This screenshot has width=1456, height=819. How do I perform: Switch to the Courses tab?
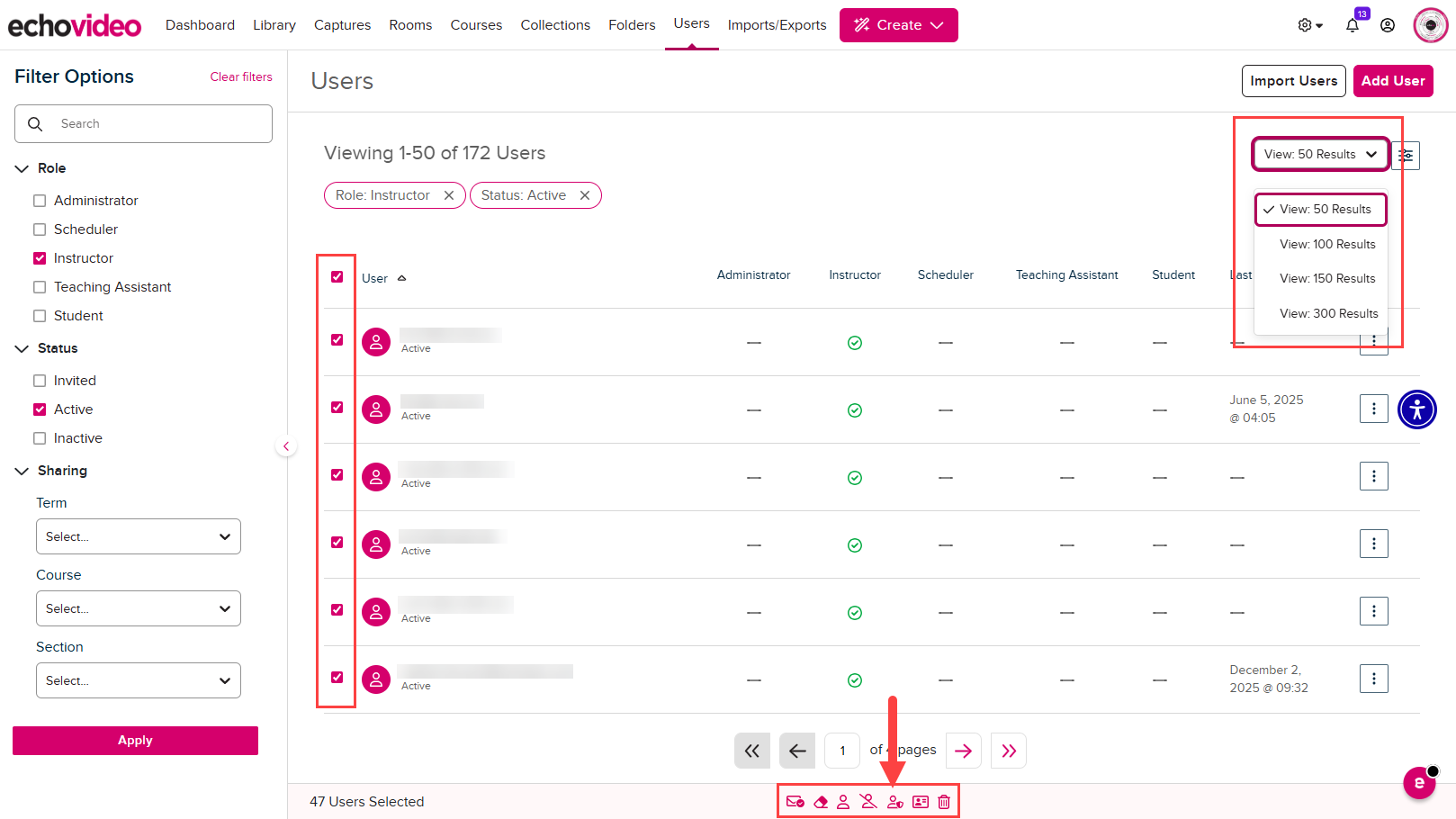tap(476, 24)
